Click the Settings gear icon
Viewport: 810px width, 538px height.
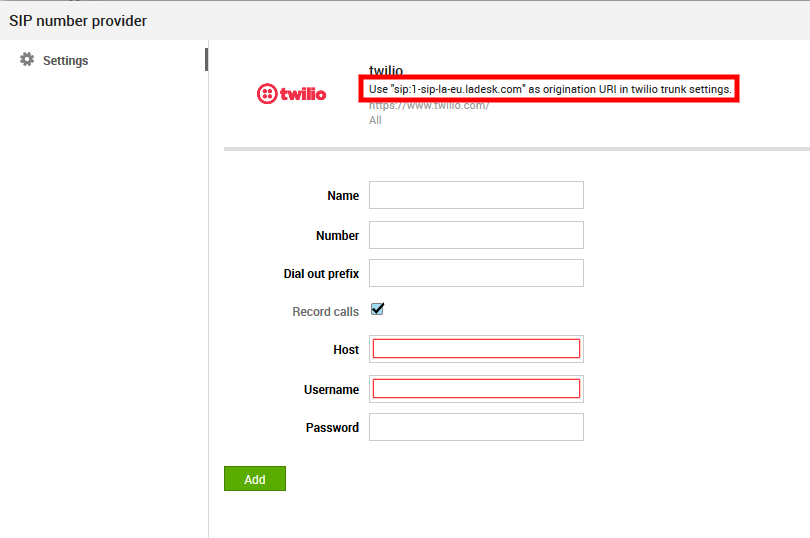(27, 60)
